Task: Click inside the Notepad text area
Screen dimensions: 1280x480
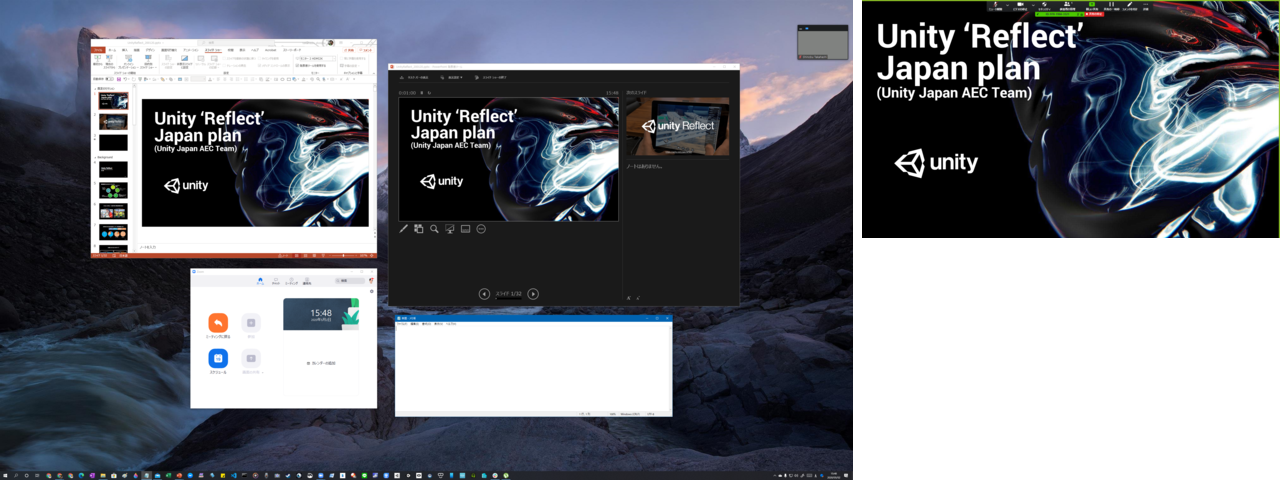Action: 532,368
